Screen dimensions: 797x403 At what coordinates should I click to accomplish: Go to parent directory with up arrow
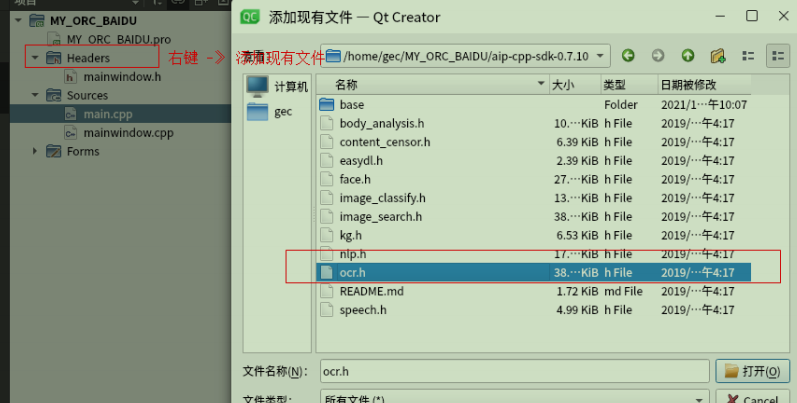point(688,56)
